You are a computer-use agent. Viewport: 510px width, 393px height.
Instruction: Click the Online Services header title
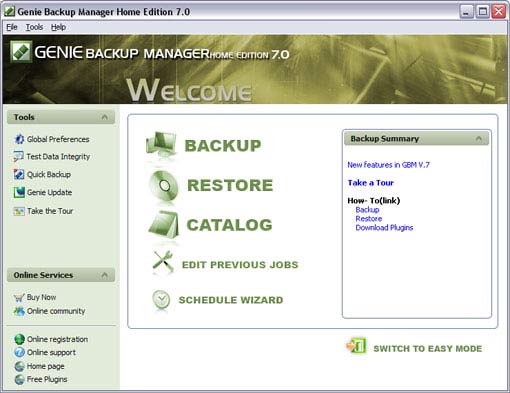click(x=43, y=275)
